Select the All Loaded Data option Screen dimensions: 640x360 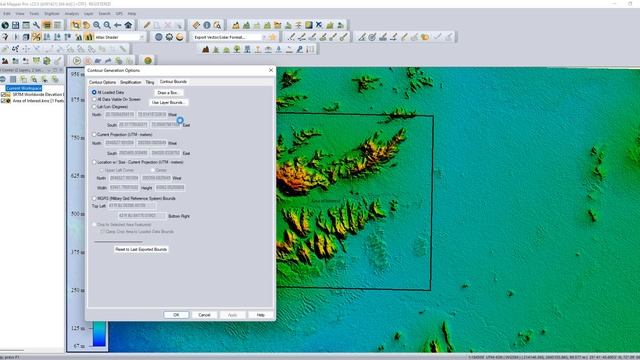point(108,93)
